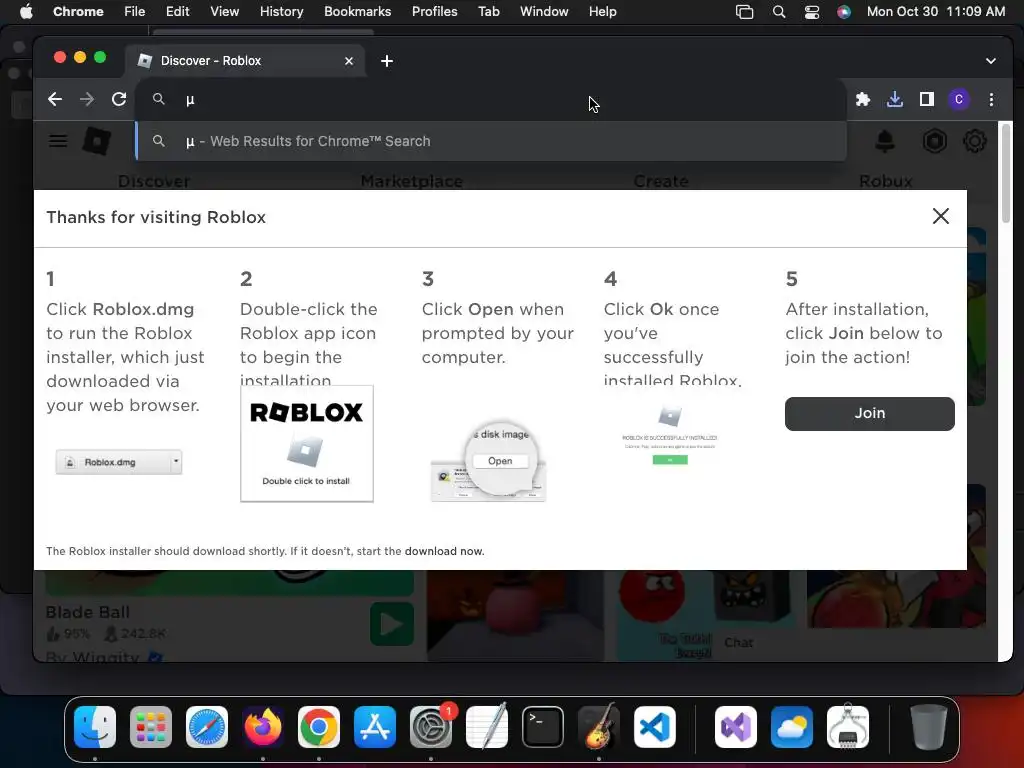Open Spotlight search in menu bar
The image size is (1024, 768).
(778, 12)
